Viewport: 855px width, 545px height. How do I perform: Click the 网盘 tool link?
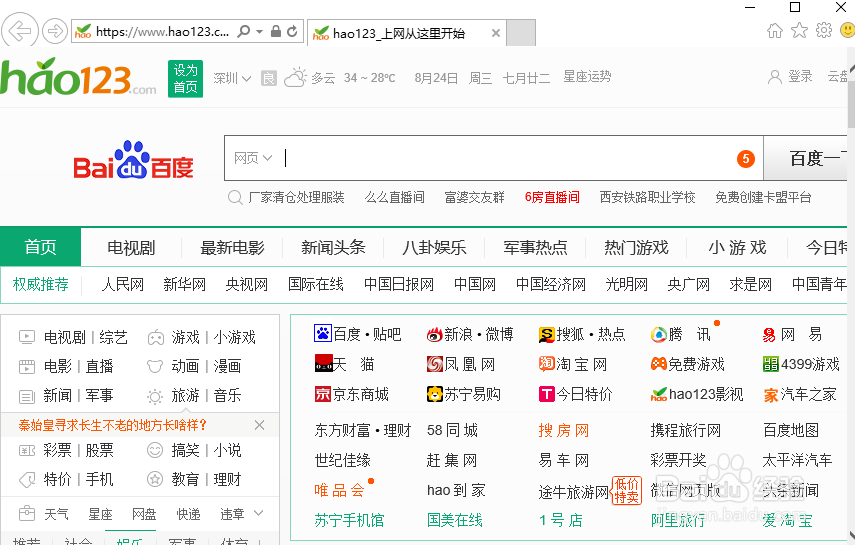coord(144,514)
